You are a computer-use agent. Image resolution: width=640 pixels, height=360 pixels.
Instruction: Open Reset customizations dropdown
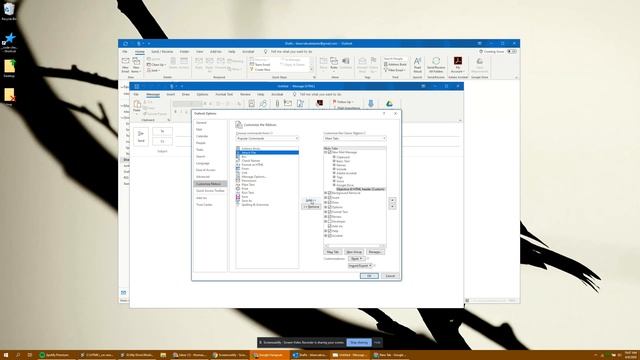click(x=356, y=259)
